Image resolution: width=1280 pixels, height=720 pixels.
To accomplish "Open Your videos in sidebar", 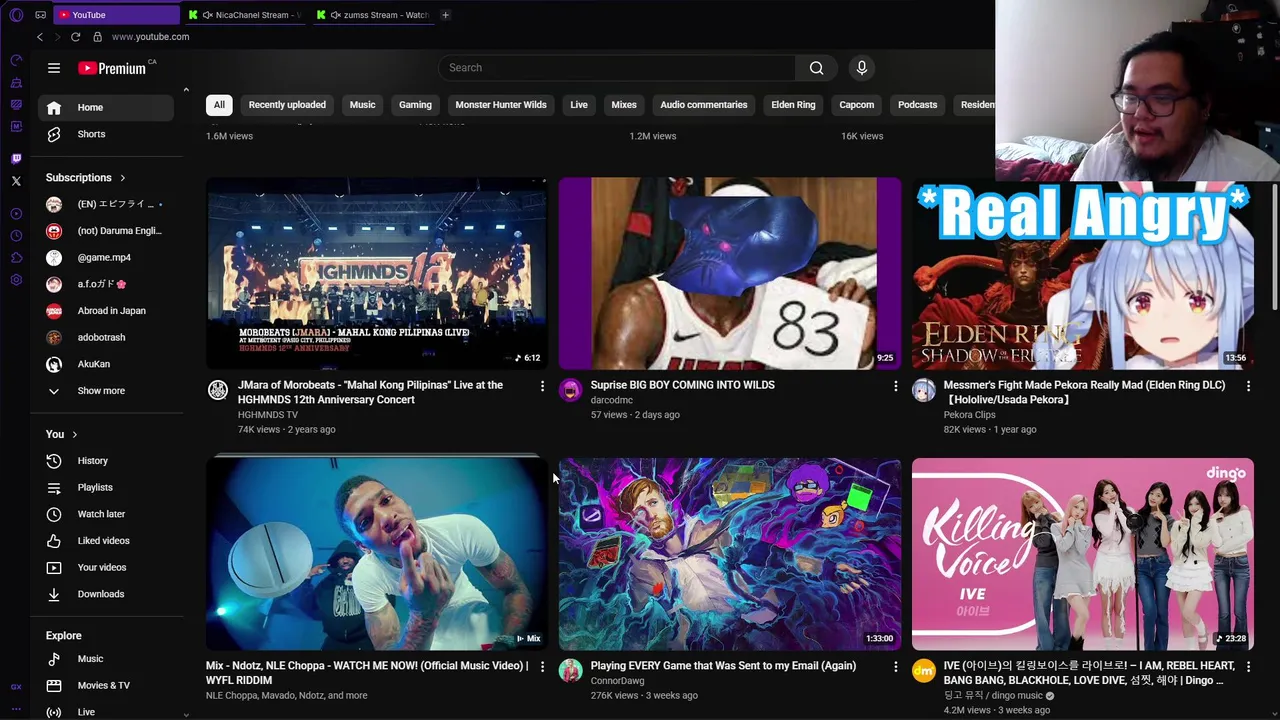I will tap(104, 567).
